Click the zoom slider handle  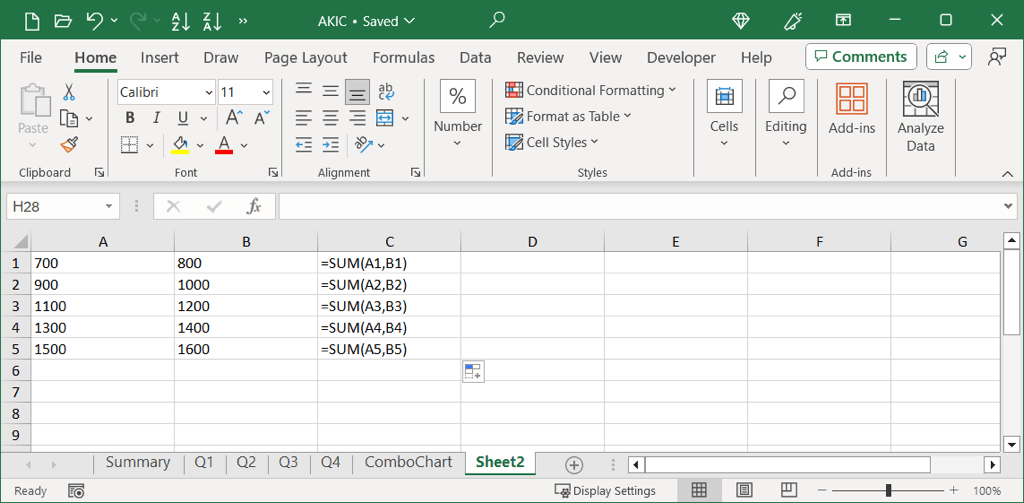(889, 491)
